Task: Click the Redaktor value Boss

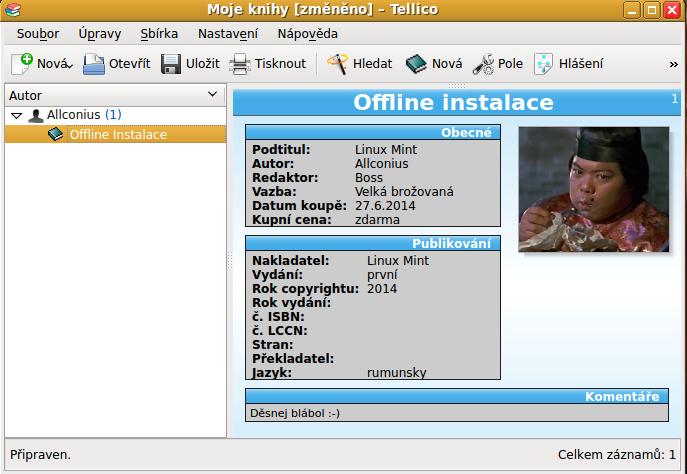Action: [369, 177]
